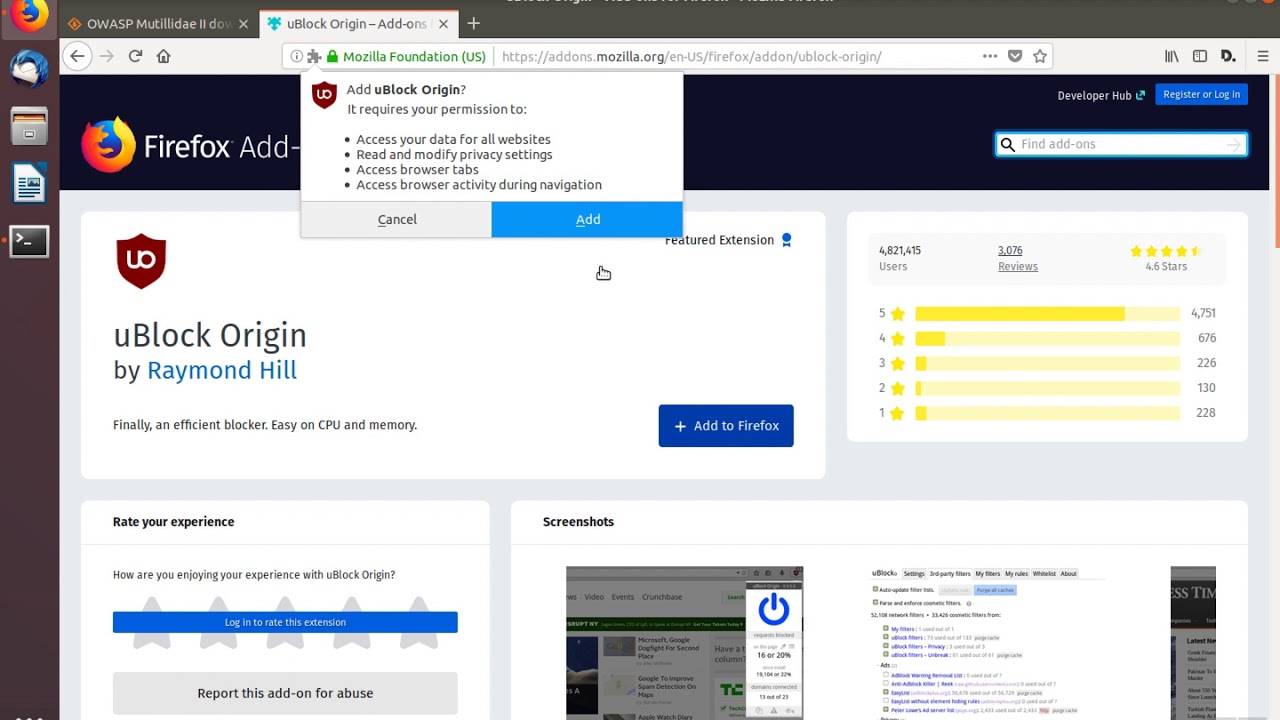
Task: Open author Raymond Hill's profile
Action: 222,370
